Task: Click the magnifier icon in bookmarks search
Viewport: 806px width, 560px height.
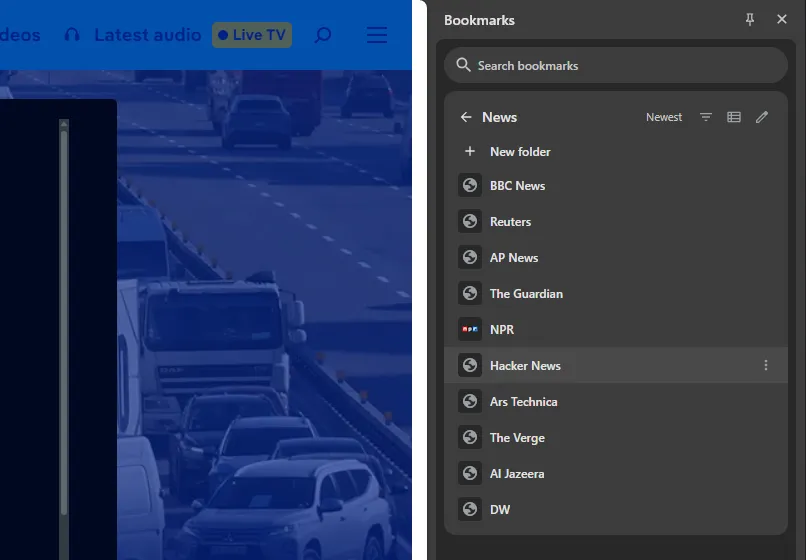Action: point(463,65)
